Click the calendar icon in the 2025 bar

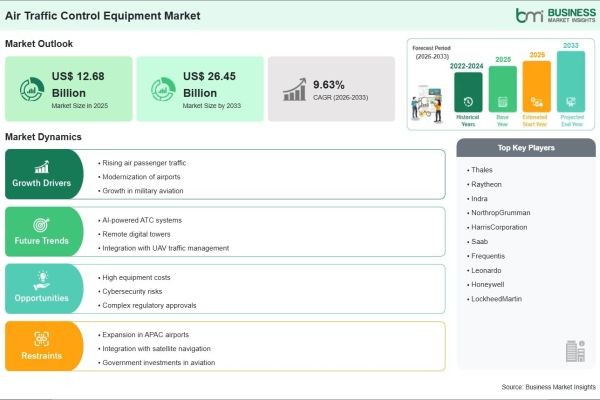pos(502,102)
